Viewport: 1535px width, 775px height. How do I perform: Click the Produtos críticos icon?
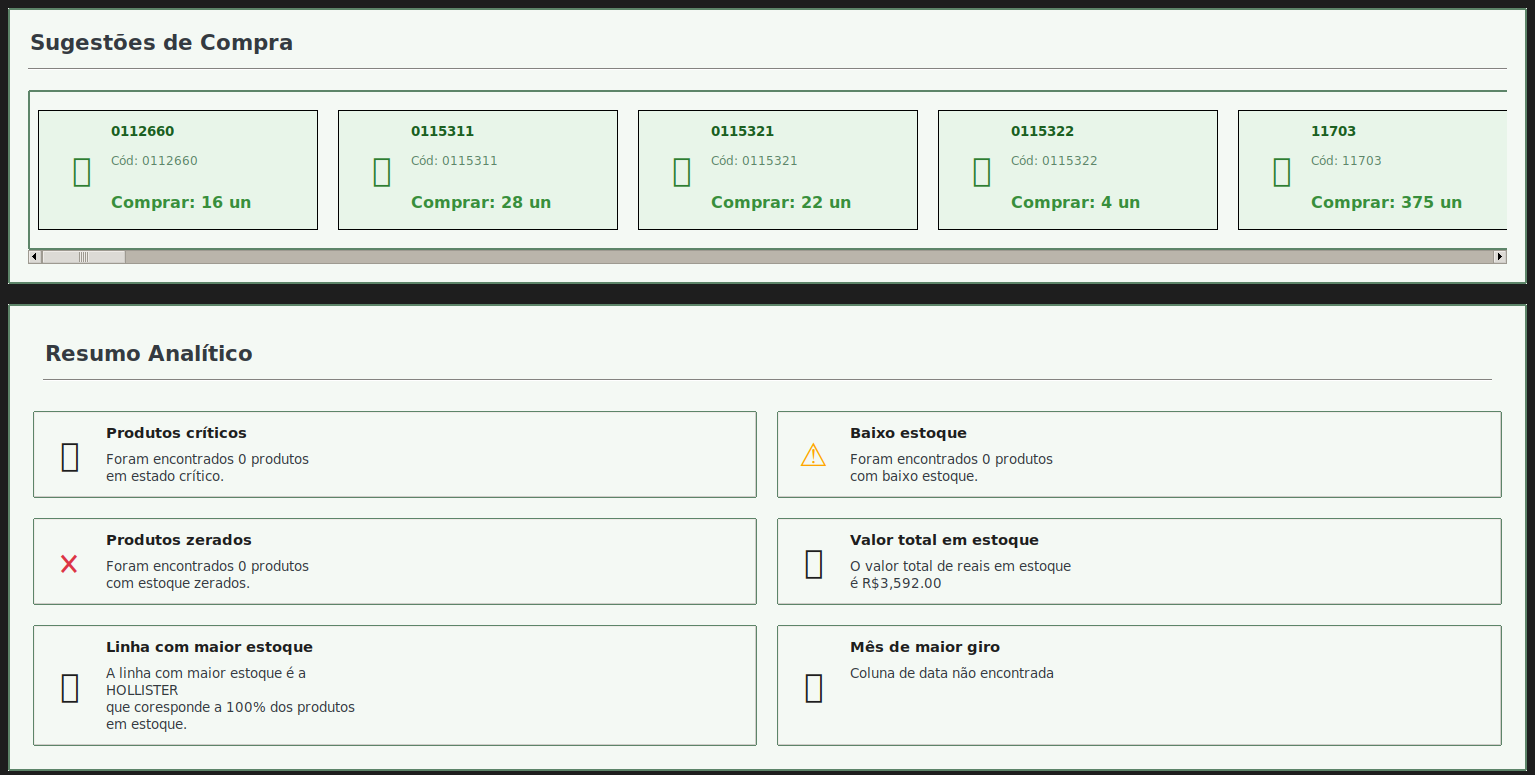click(70, 457)
